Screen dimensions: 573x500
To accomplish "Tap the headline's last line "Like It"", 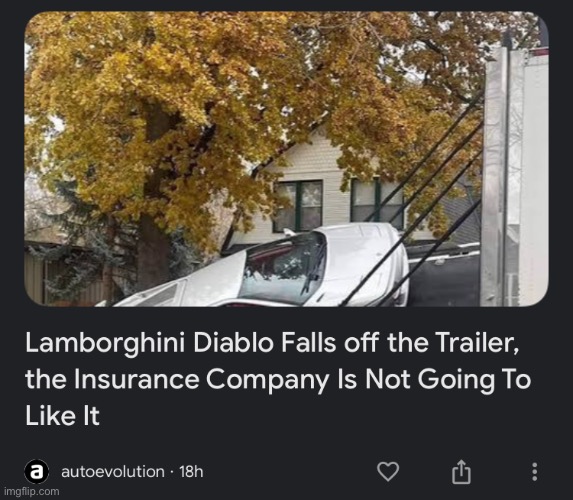I will tap(62, 416).
